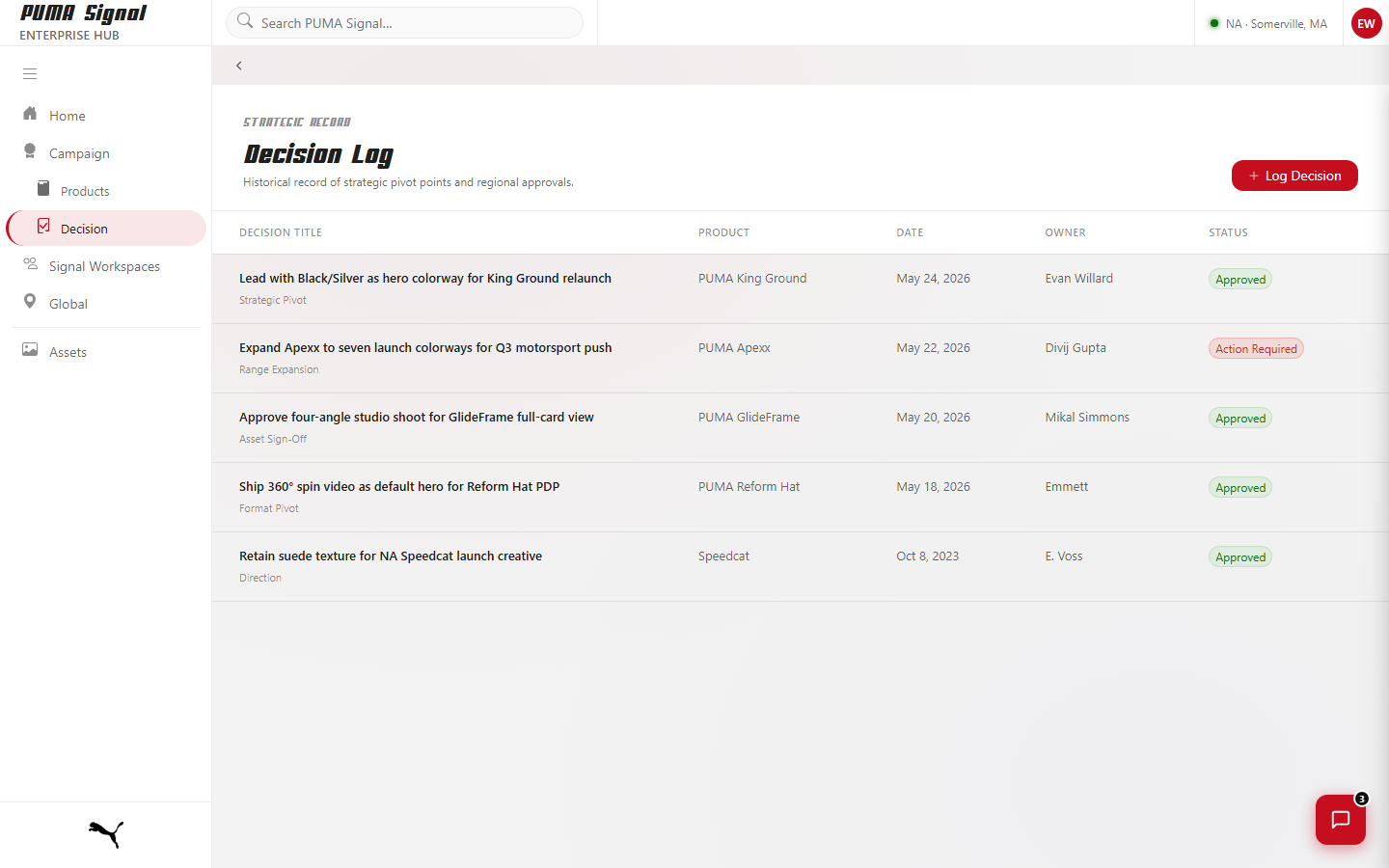Open the EW user avatar
Image resolution: width=1389 pixels, height=868 pixels.
tap(1367, 23)
